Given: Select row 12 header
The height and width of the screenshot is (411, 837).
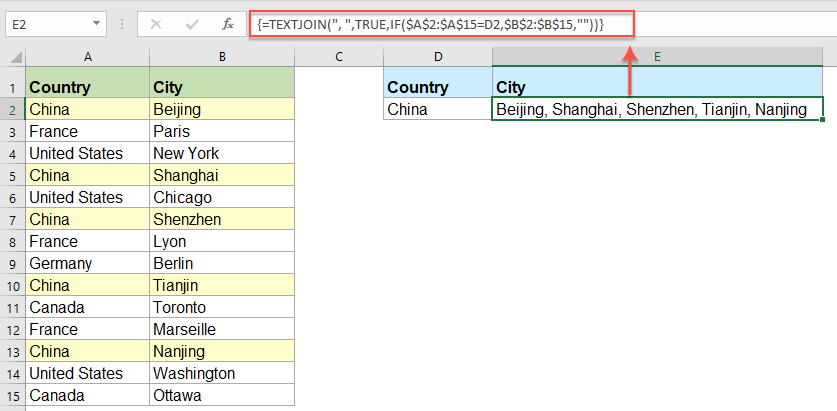Looking at the screenshot, I should pos(12,329).
